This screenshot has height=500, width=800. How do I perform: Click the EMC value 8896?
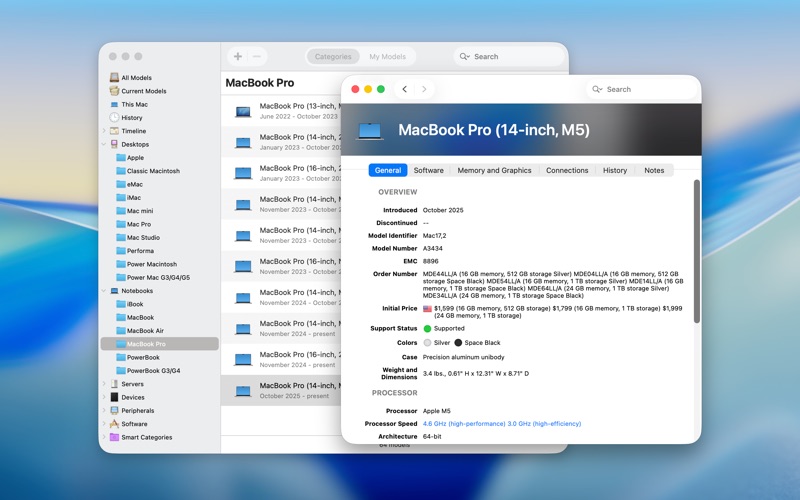coord(430,261)
